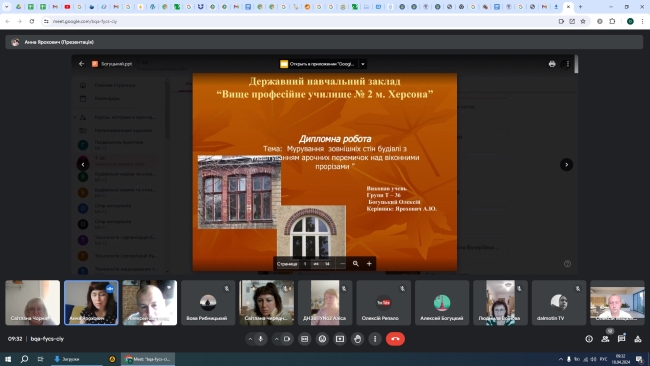Open the chat with everyone panel
The width and height of the screenshot is (650, 366).
pyautogui.click(x=621, y=339)
